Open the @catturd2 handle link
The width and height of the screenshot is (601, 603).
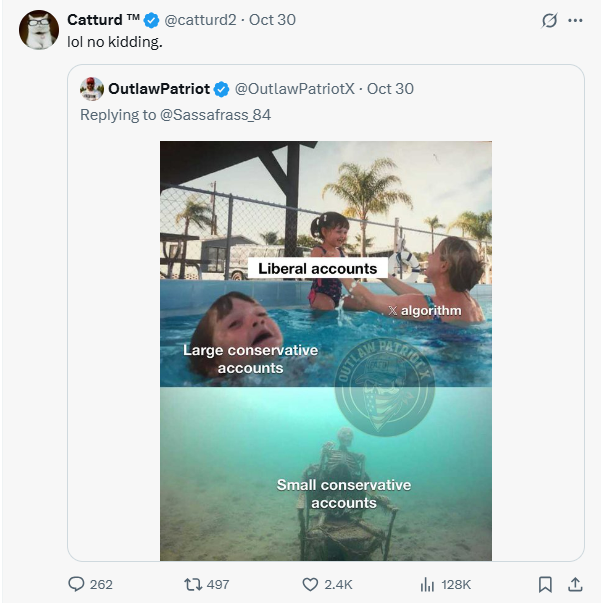click(207, 20)
